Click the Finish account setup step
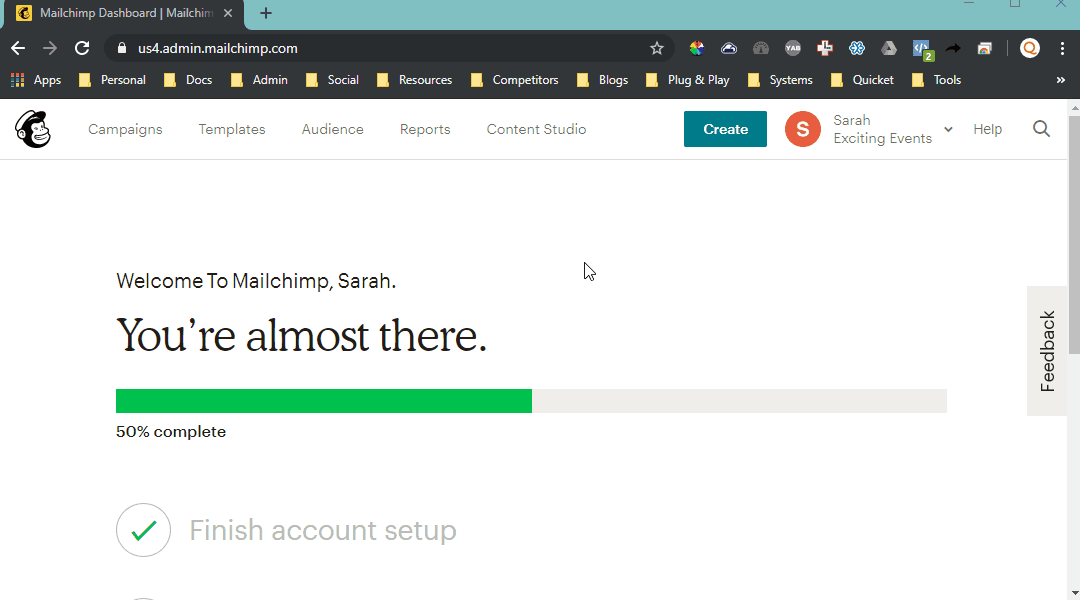 point(323,530)
